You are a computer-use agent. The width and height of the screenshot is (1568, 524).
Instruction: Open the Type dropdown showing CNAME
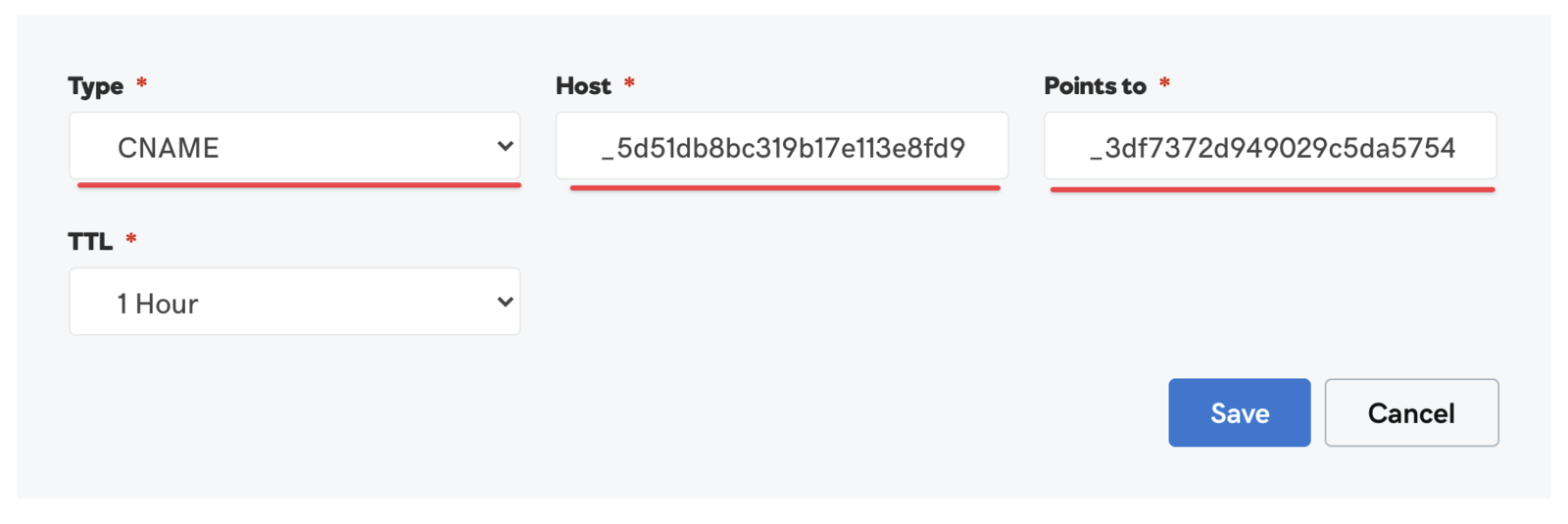point(294,147)
